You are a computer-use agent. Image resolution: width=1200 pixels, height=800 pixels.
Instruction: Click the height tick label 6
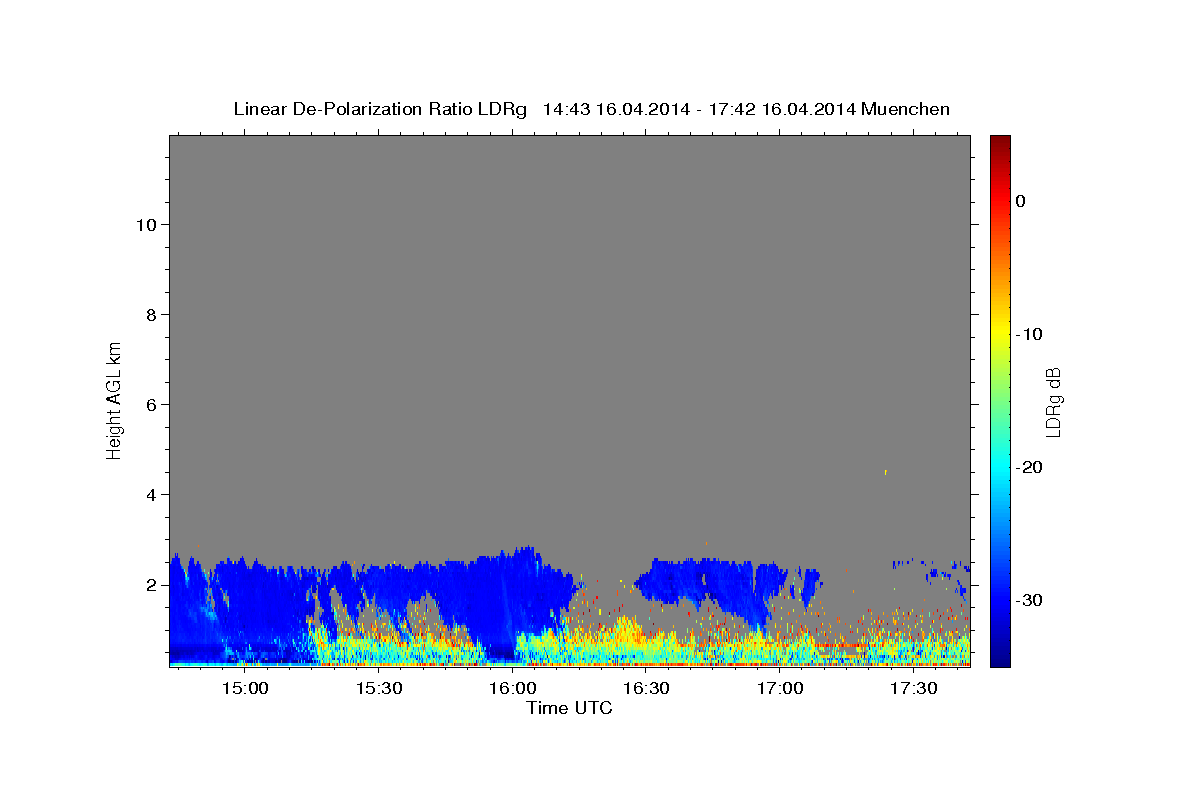pyautogui.click(x=149, y=404)
